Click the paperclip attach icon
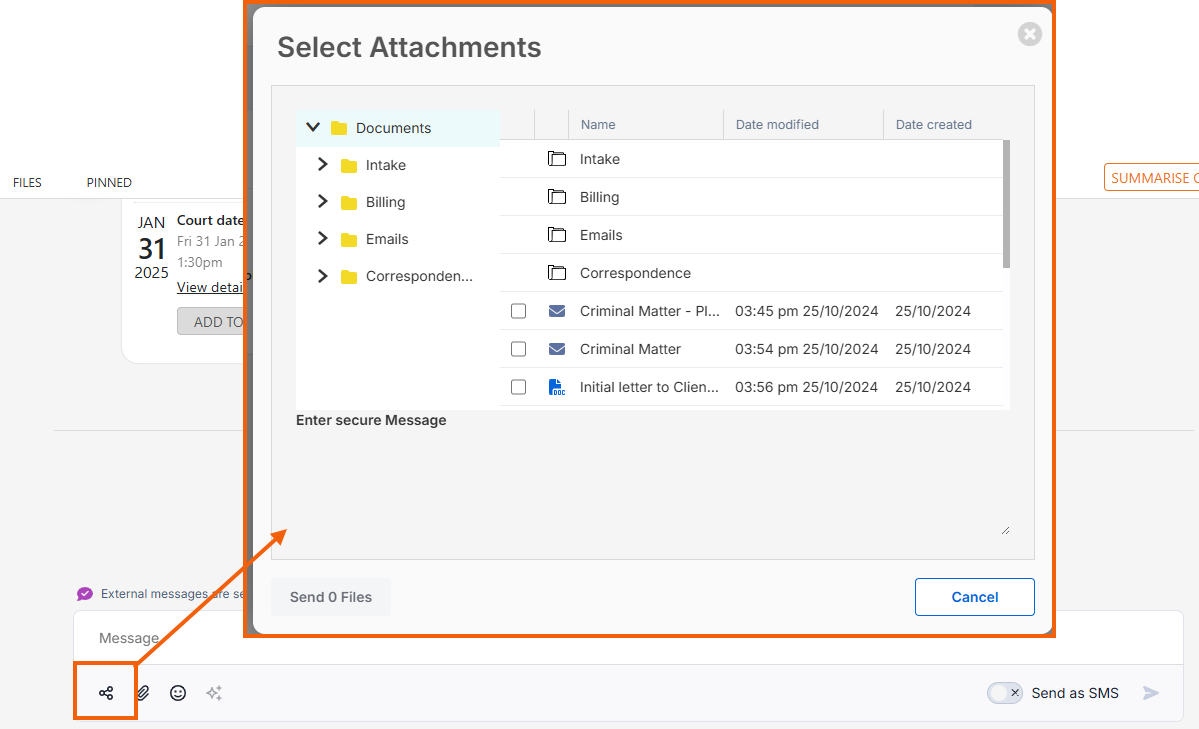Viewport: 1199px width, 729px height. [x=144, y=693]
